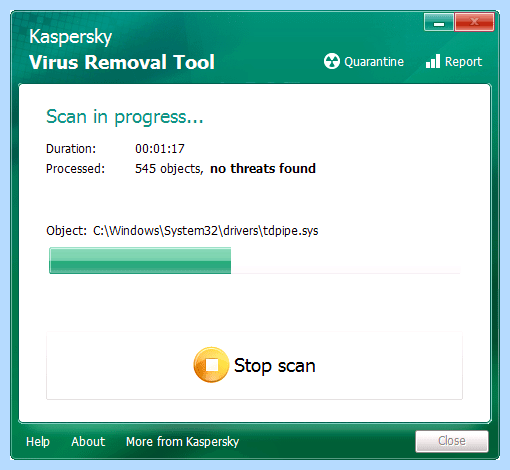Image resolution: width=510 pixels, height=470 pixels.
Task: Click the 'Scan in progress...' heading
Action: [x=125, y=117]
